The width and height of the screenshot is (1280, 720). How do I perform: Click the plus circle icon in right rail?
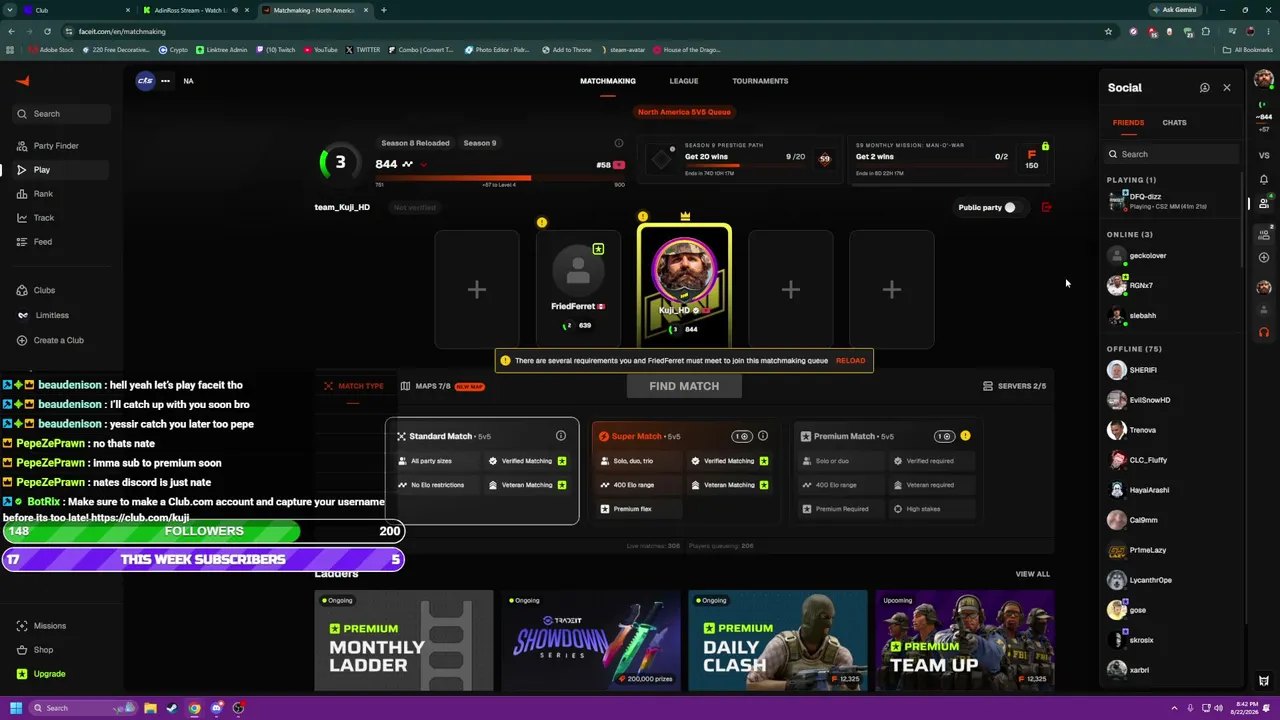[1264, 258]
